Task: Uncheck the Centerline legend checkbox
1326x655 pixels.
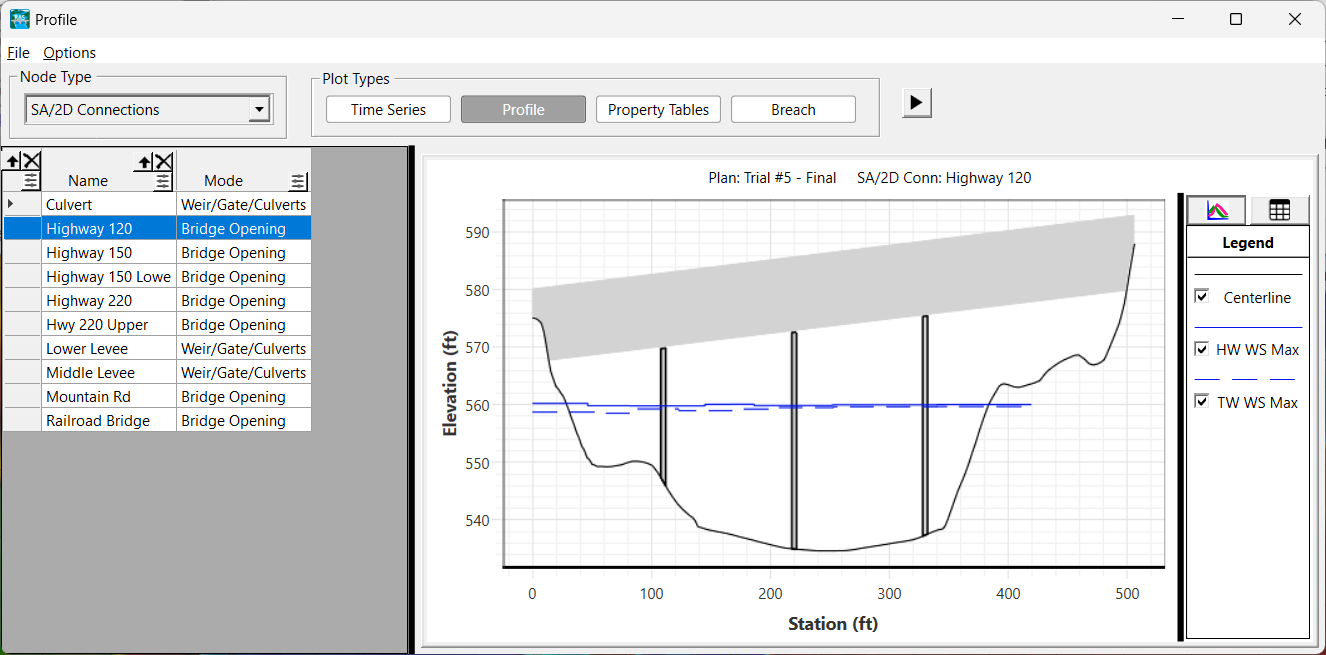Action: (x=1202, y=297)
